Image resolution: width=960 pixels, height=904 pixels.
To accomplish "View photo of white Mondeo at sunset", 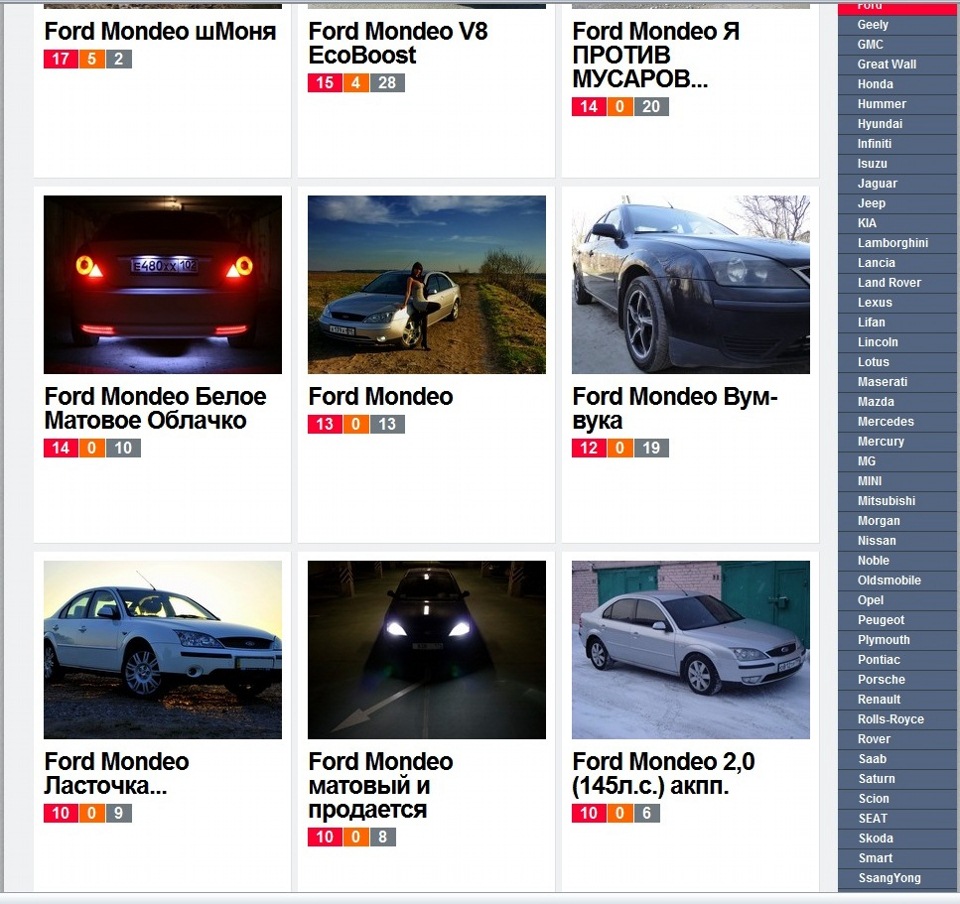I will pos(163,650).
